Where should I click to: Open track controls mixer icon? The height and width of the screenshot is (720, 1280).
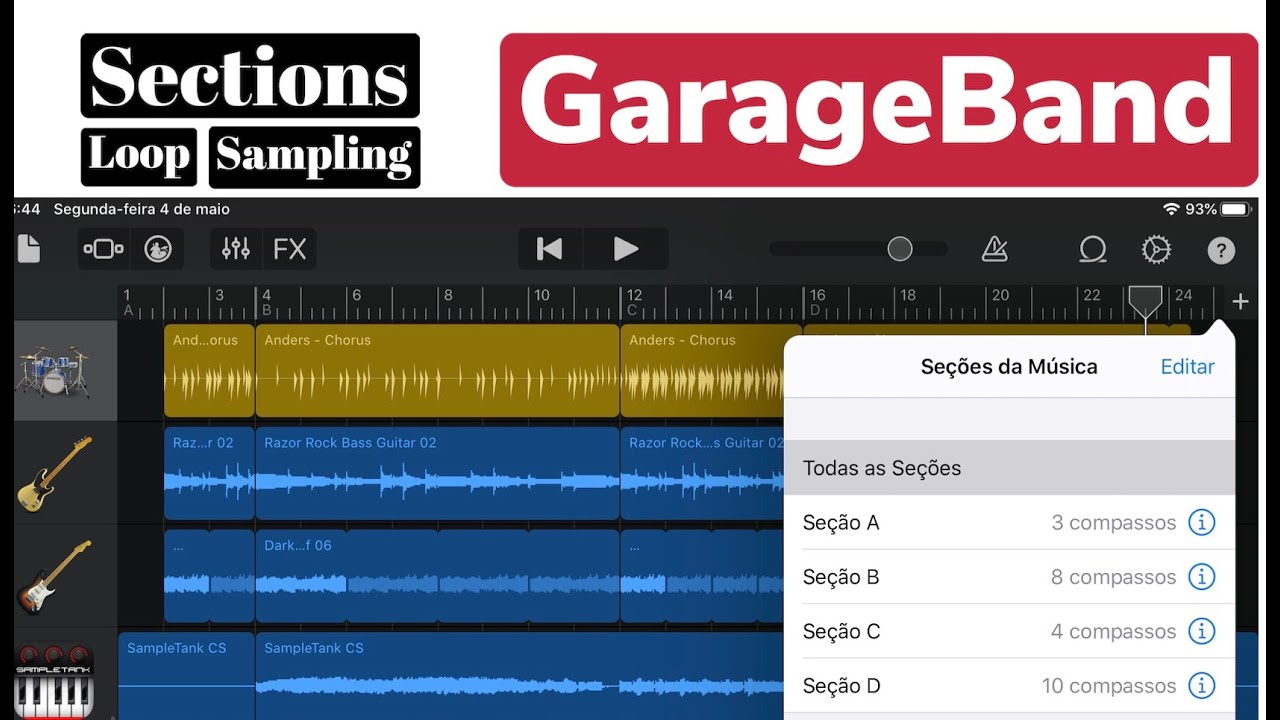point(236,249)
